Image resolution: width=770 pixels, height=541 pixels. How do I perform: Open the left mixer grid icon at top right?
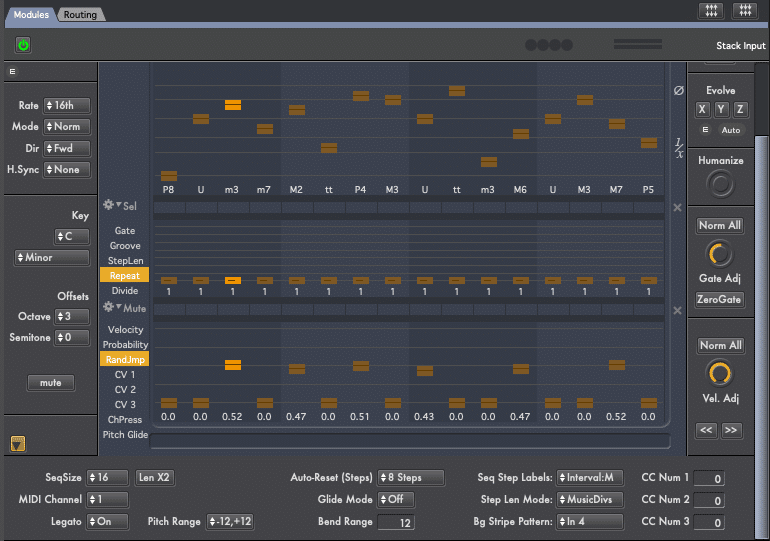[x=711, y=10]
